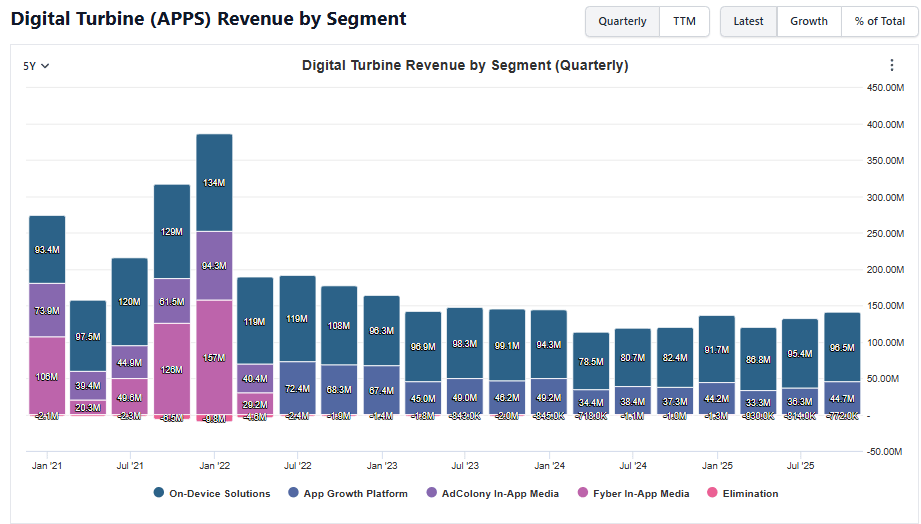Click the 72.4M App Growth Platform segment
Screen dimensions: 921x524
297,388
